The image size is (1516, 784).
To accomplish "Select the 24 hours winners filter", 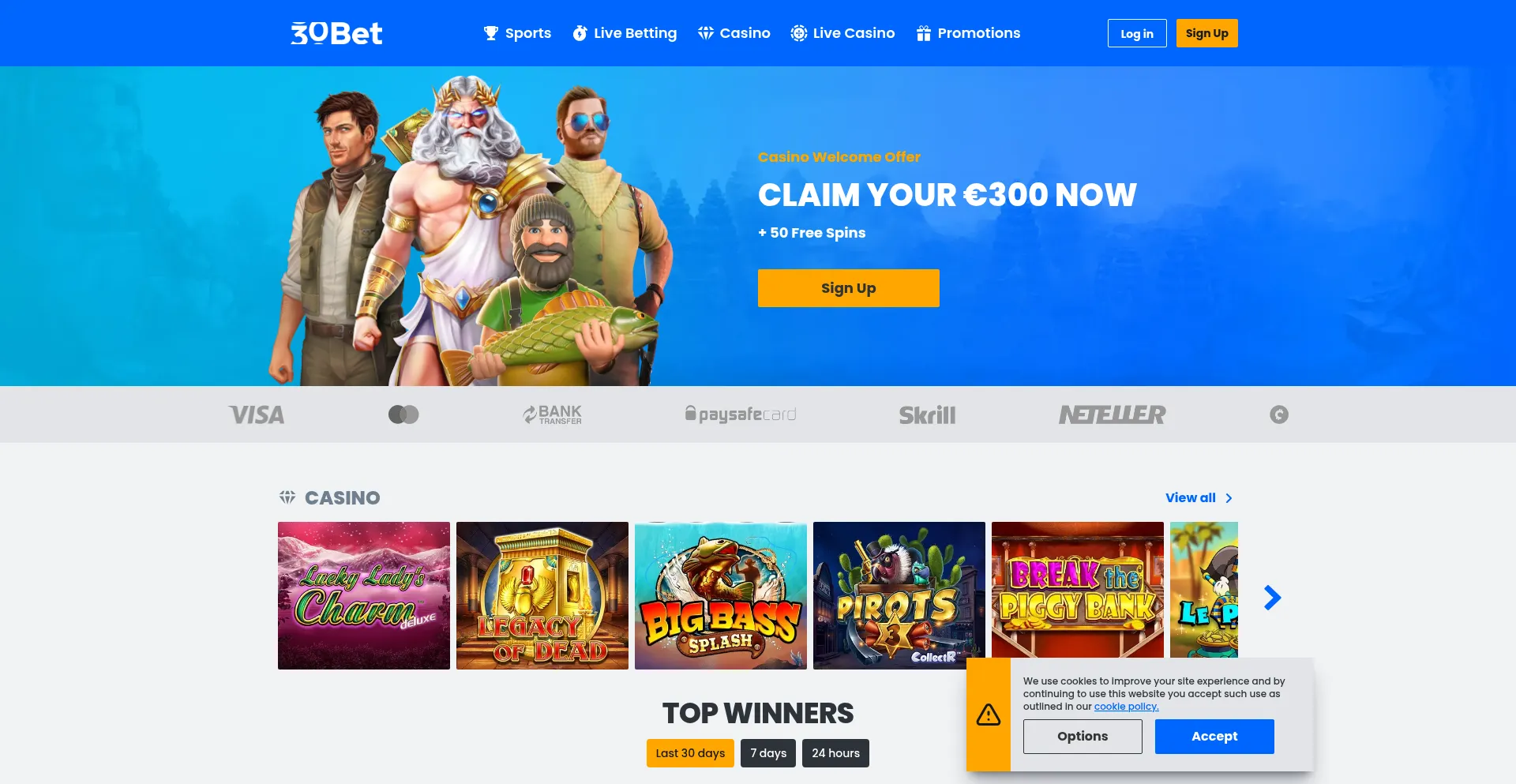I will tap(835, 753).
